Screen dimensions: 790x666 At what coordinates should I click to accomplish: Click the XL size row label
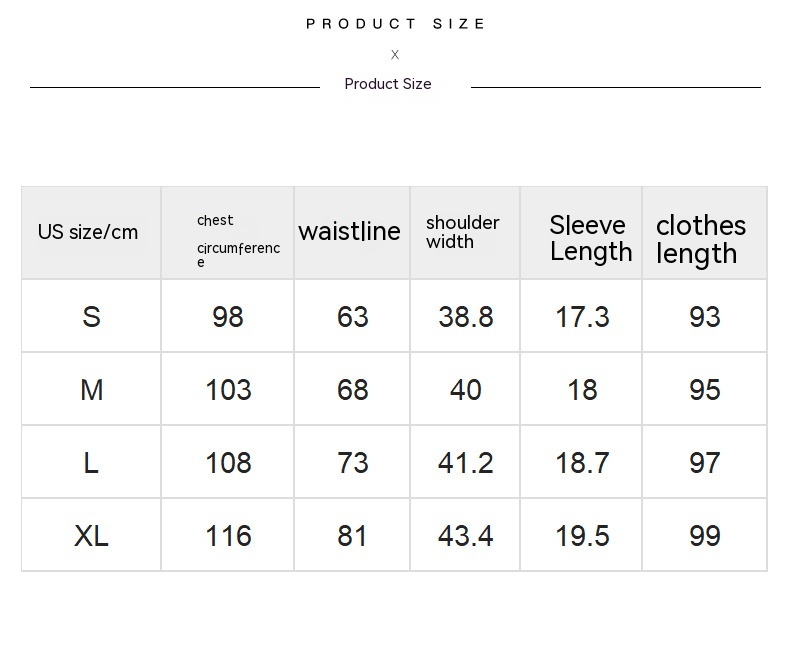pos(91,536)
